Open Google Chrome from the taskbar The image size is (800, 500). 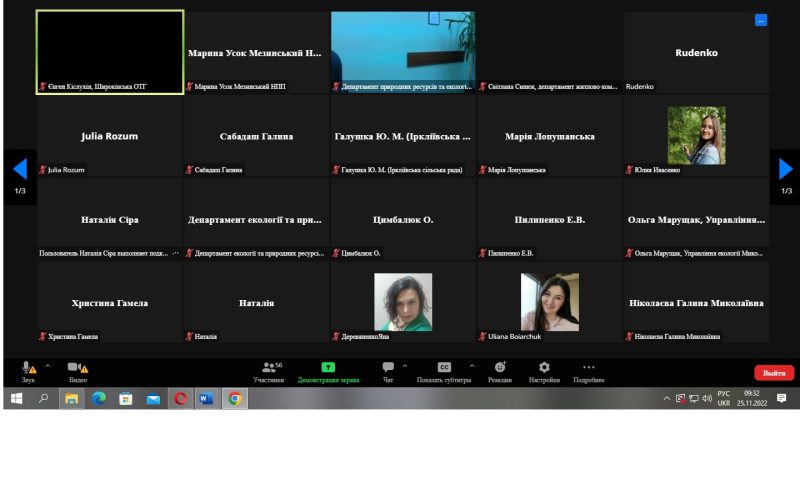click(x=234, y=398)
